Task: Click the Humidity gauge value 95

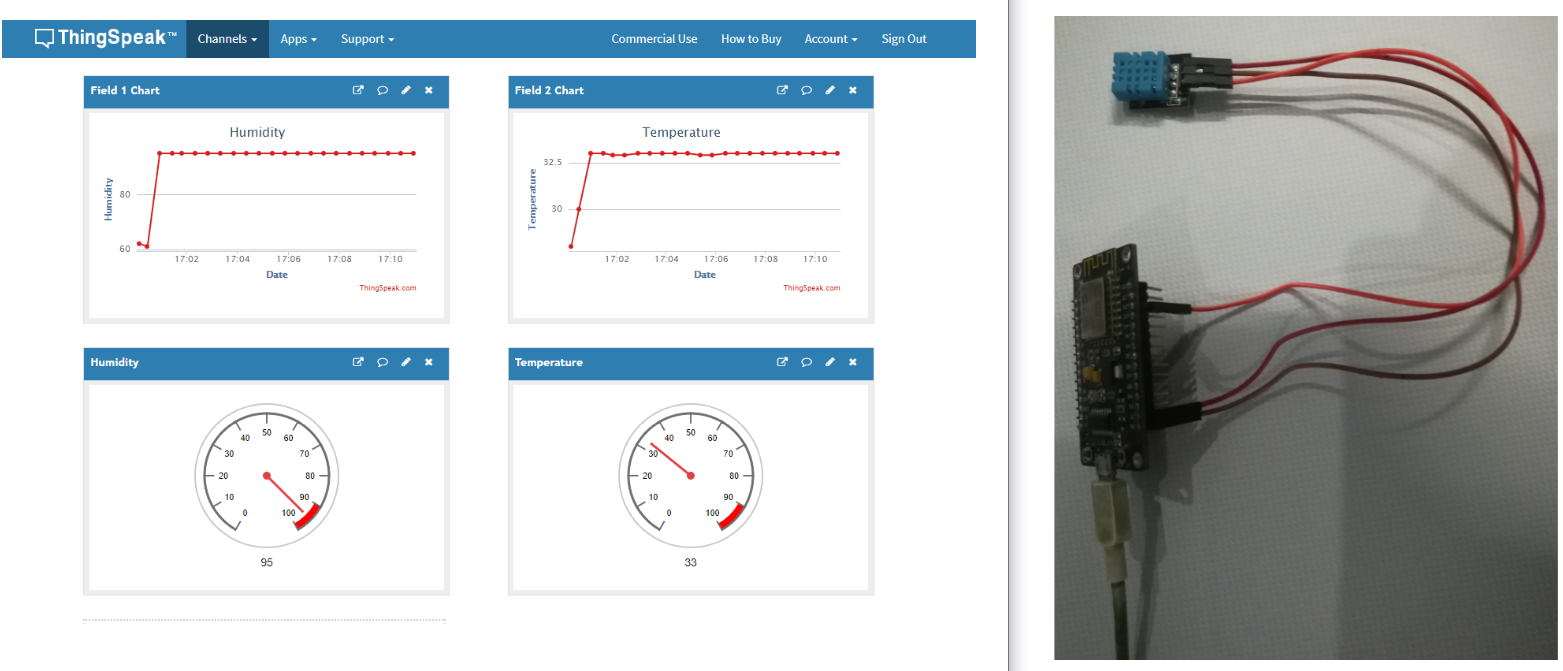Action: coord(267,563)
